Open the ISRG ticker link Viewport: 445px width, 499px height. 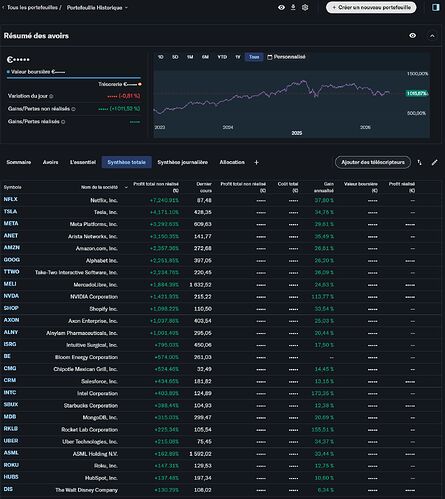pos(10,344)
